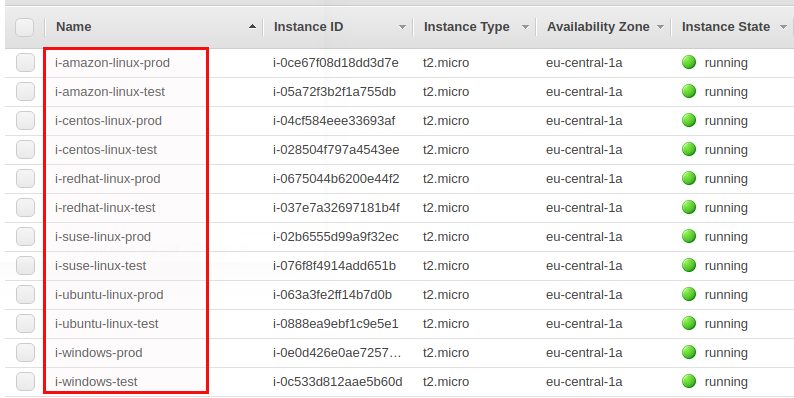
Task: Click the green state icon for i-redhat-linux-test
Action: click(689, 207)
